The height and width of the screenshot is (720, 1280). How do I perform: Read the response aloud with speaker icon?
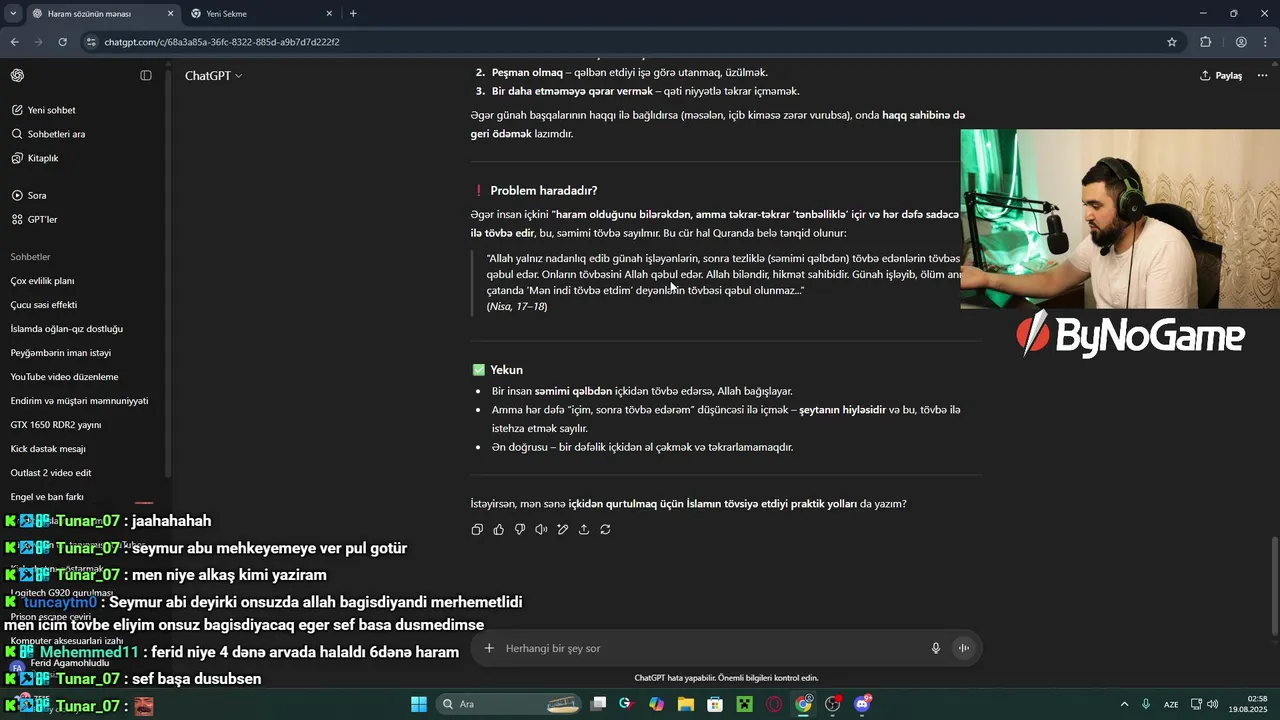point(541,529)
